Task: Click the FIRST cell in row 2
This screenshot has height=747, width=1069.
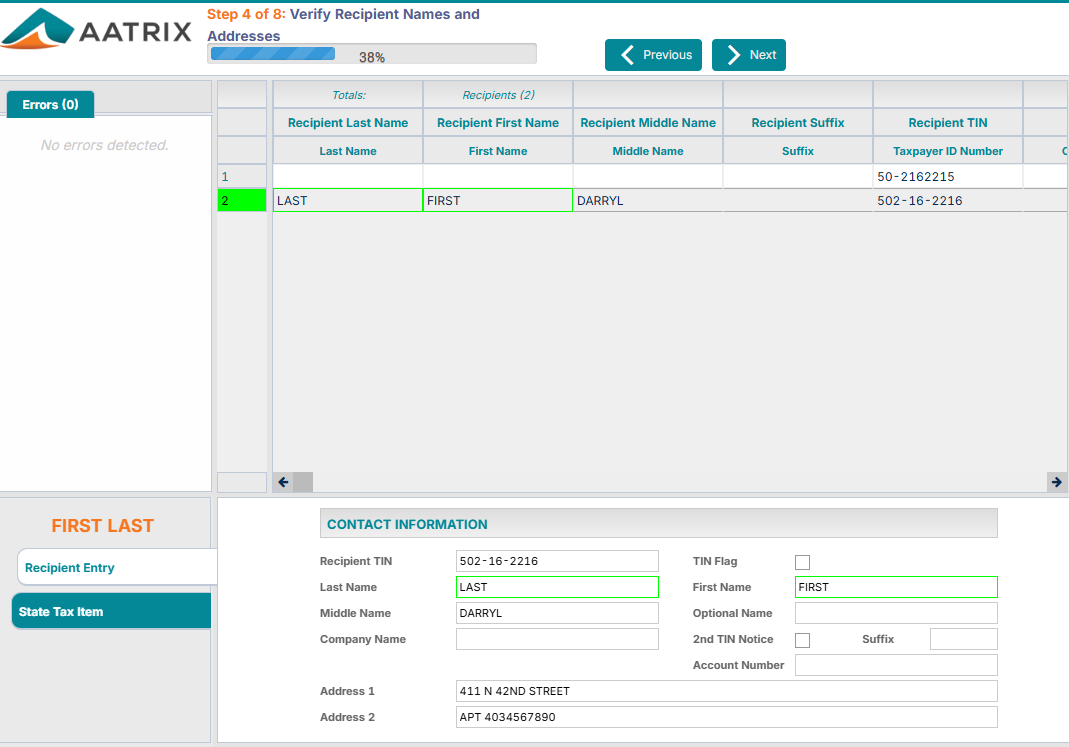Action: tap(498, 200)
